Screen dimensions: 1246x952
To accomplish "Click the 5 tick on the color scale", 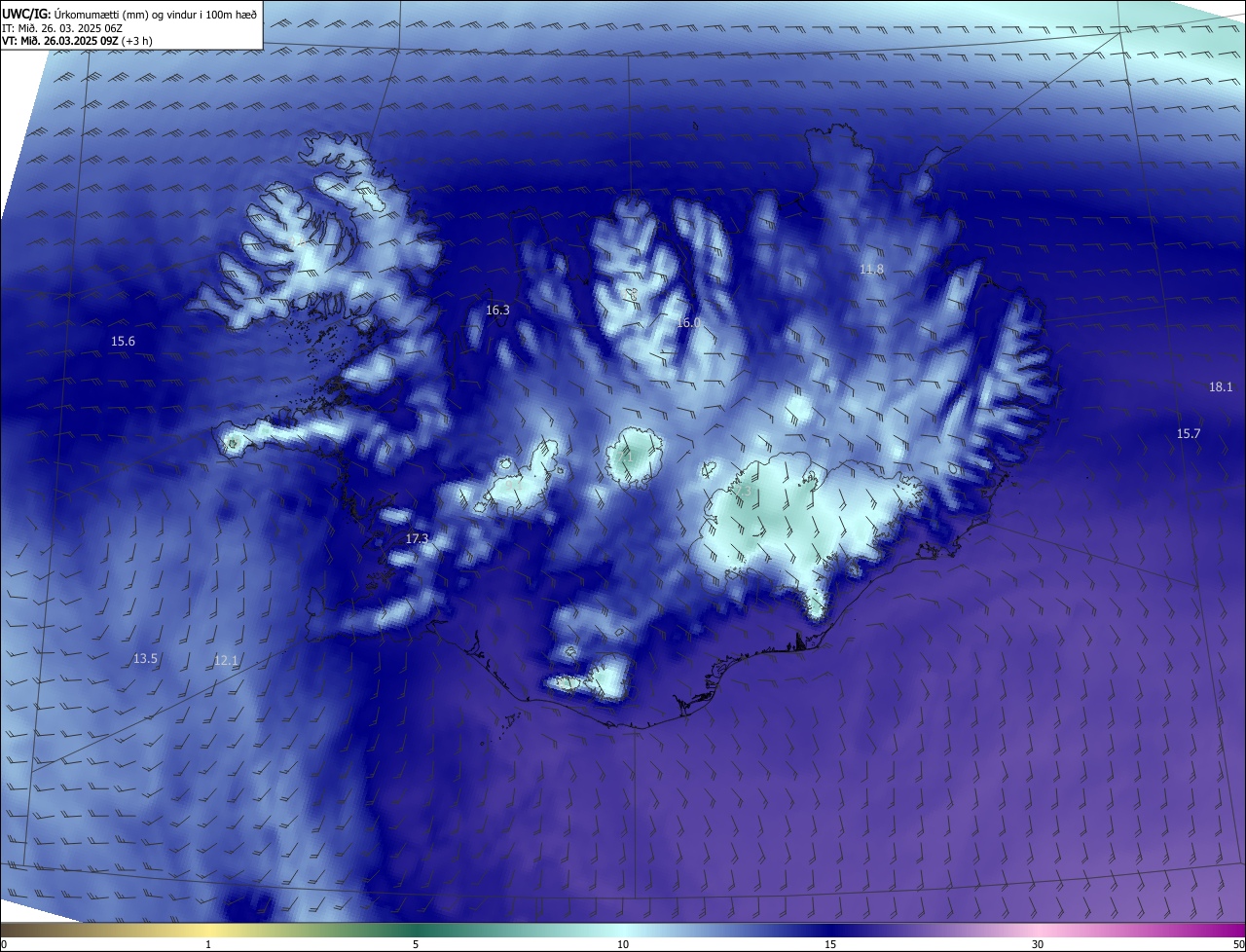I will (416, 944).
